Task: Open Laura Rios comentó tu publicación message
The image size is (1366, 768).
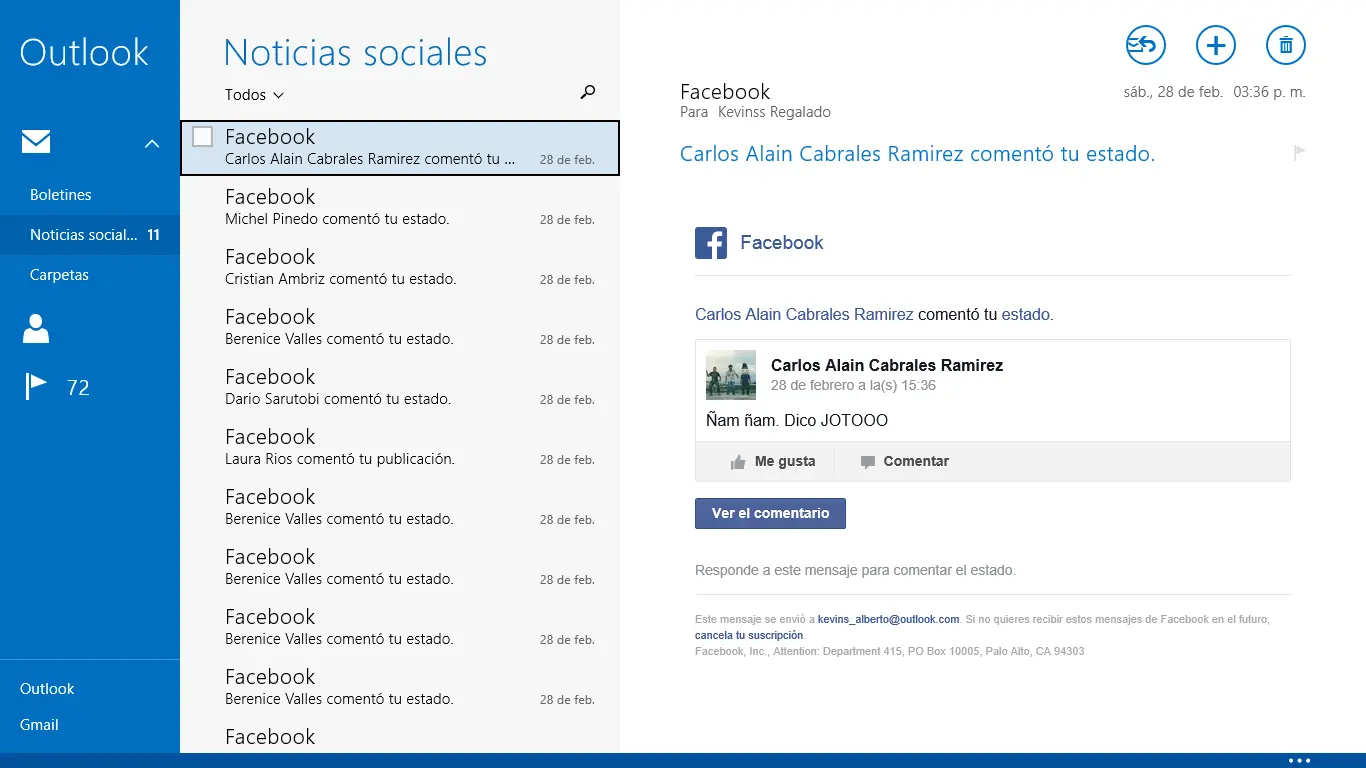Action: pos(400,447)
